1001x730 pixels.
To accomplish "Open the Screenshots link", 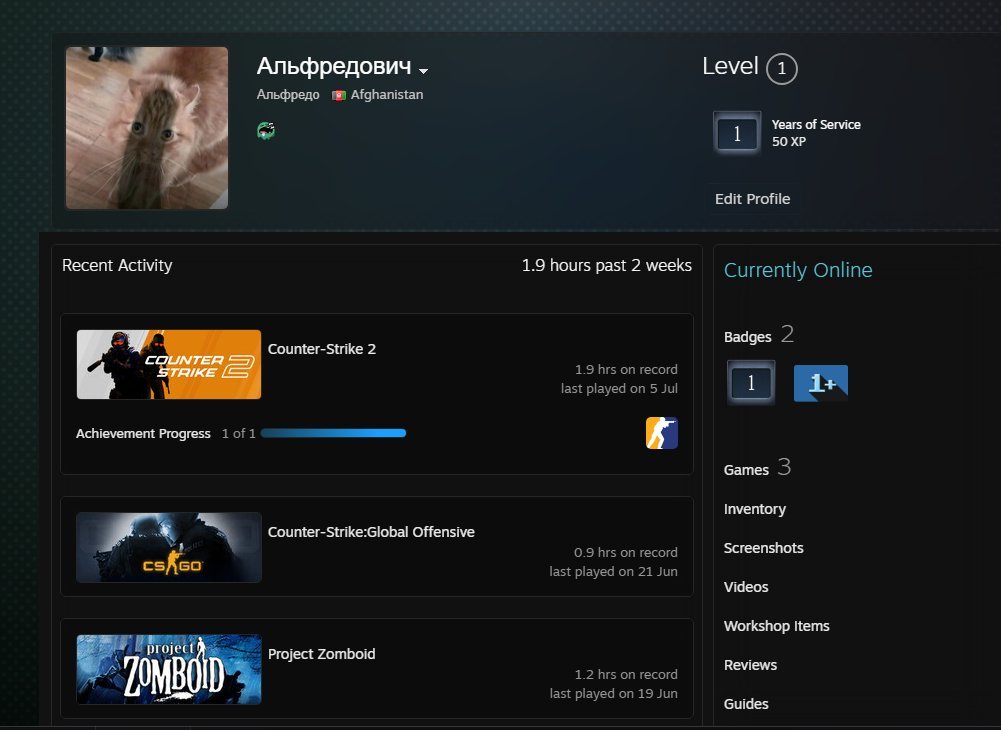I will 764,548.
